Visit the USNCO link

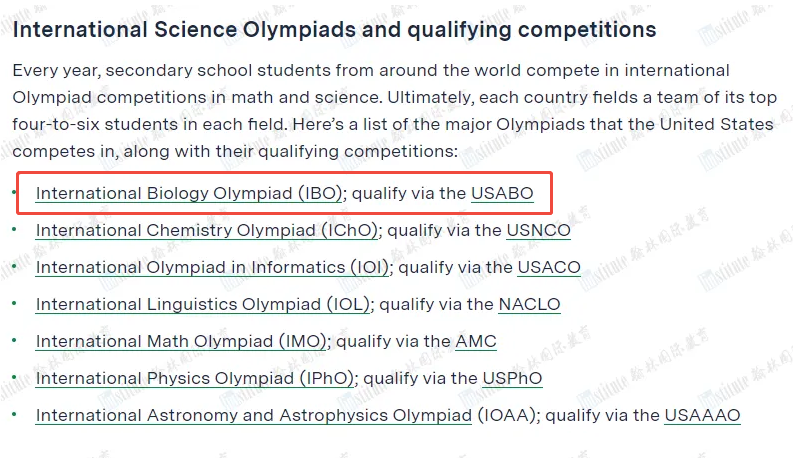click(x=539, y=230)
